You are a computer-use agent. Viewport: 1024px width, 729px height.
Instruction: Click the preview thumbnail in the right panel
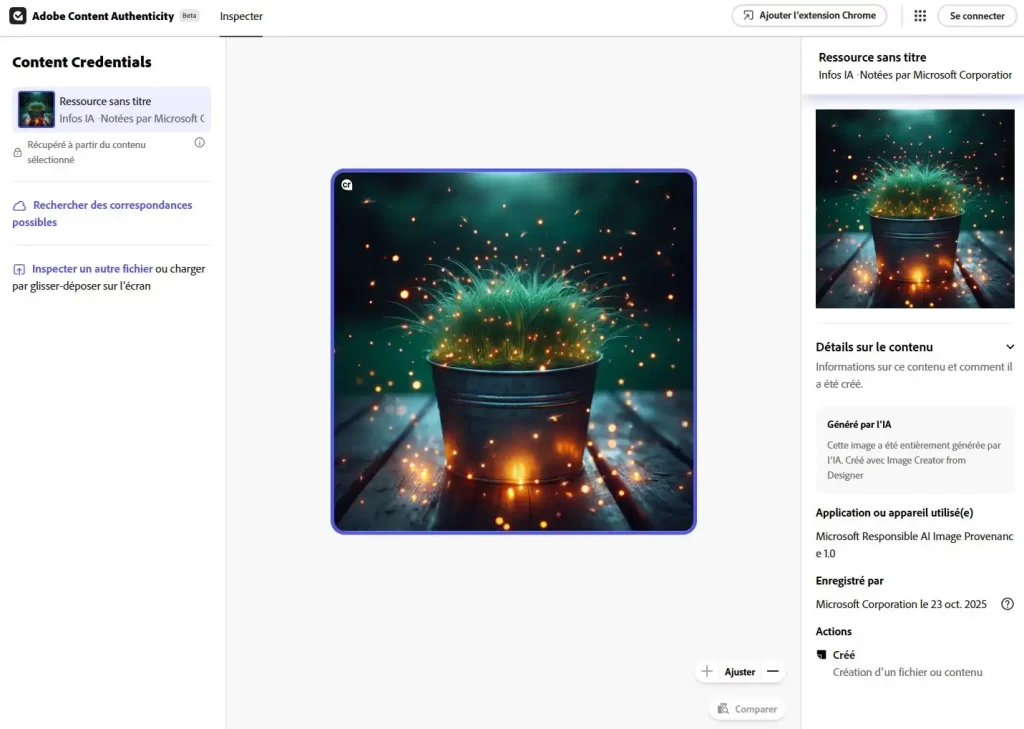915,208
